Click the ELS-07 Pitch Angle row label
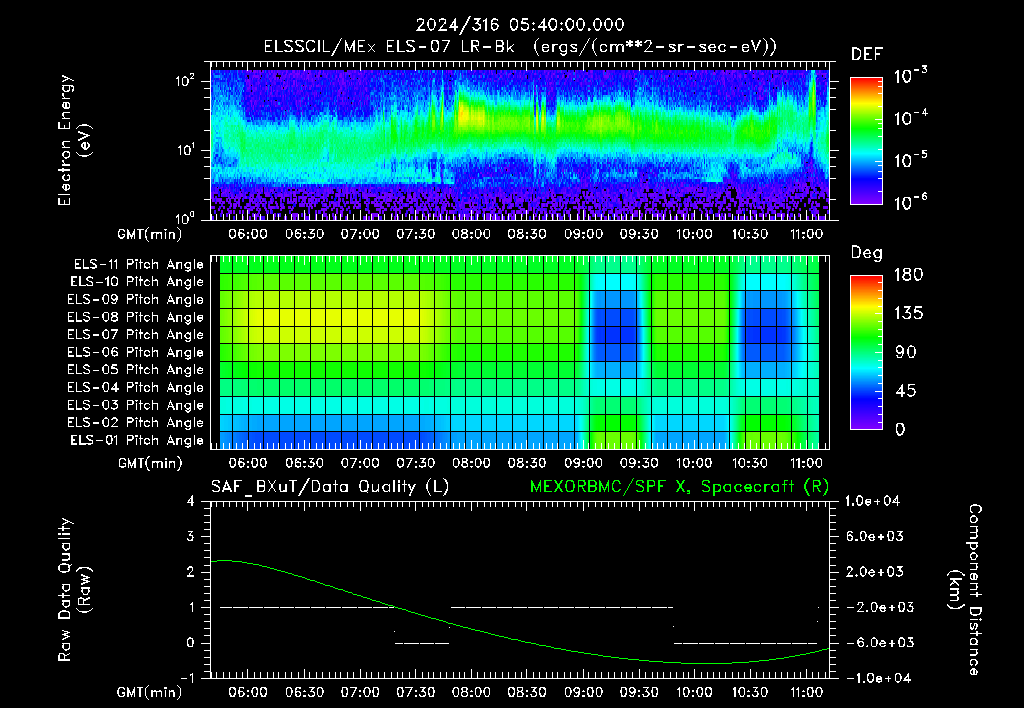This screenshot has width=1024, height=708. 136,334
